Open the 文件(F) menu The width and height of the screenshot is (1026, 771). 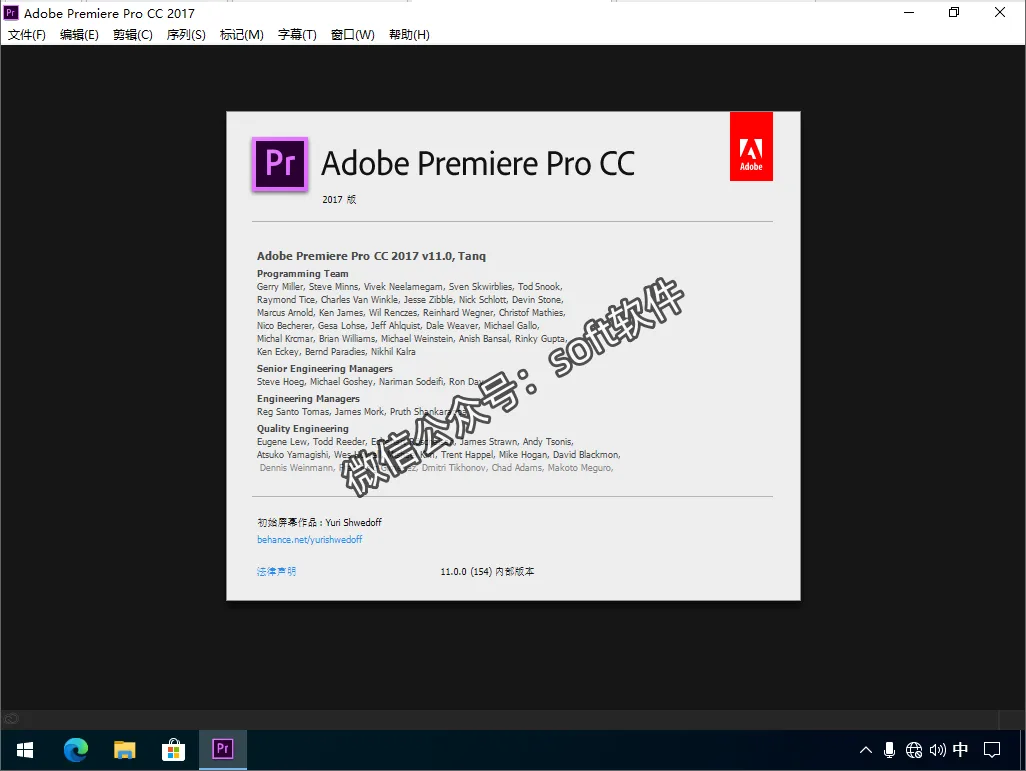coord(27,35)
